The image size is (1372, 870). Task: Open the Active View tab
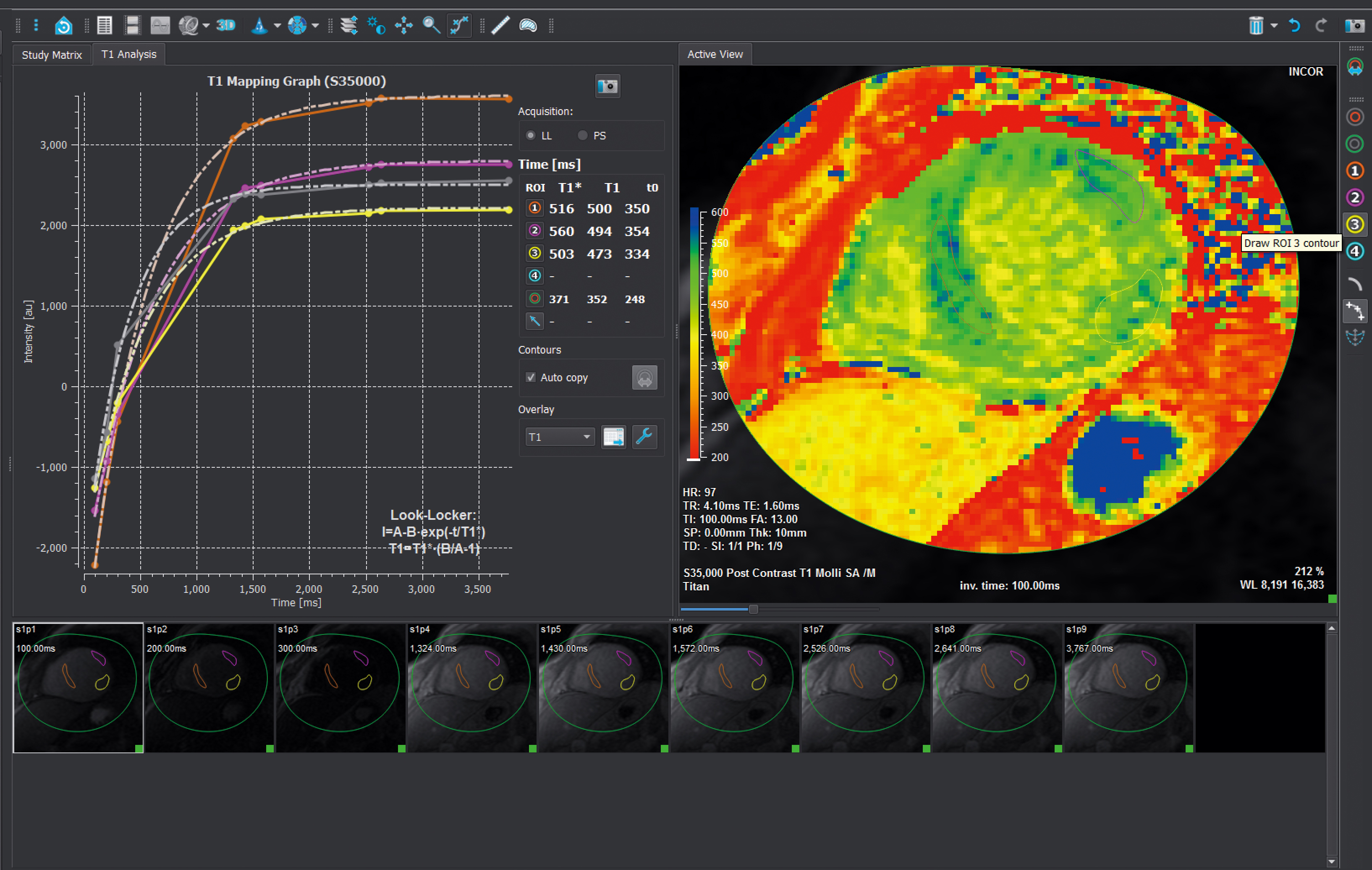715,54
